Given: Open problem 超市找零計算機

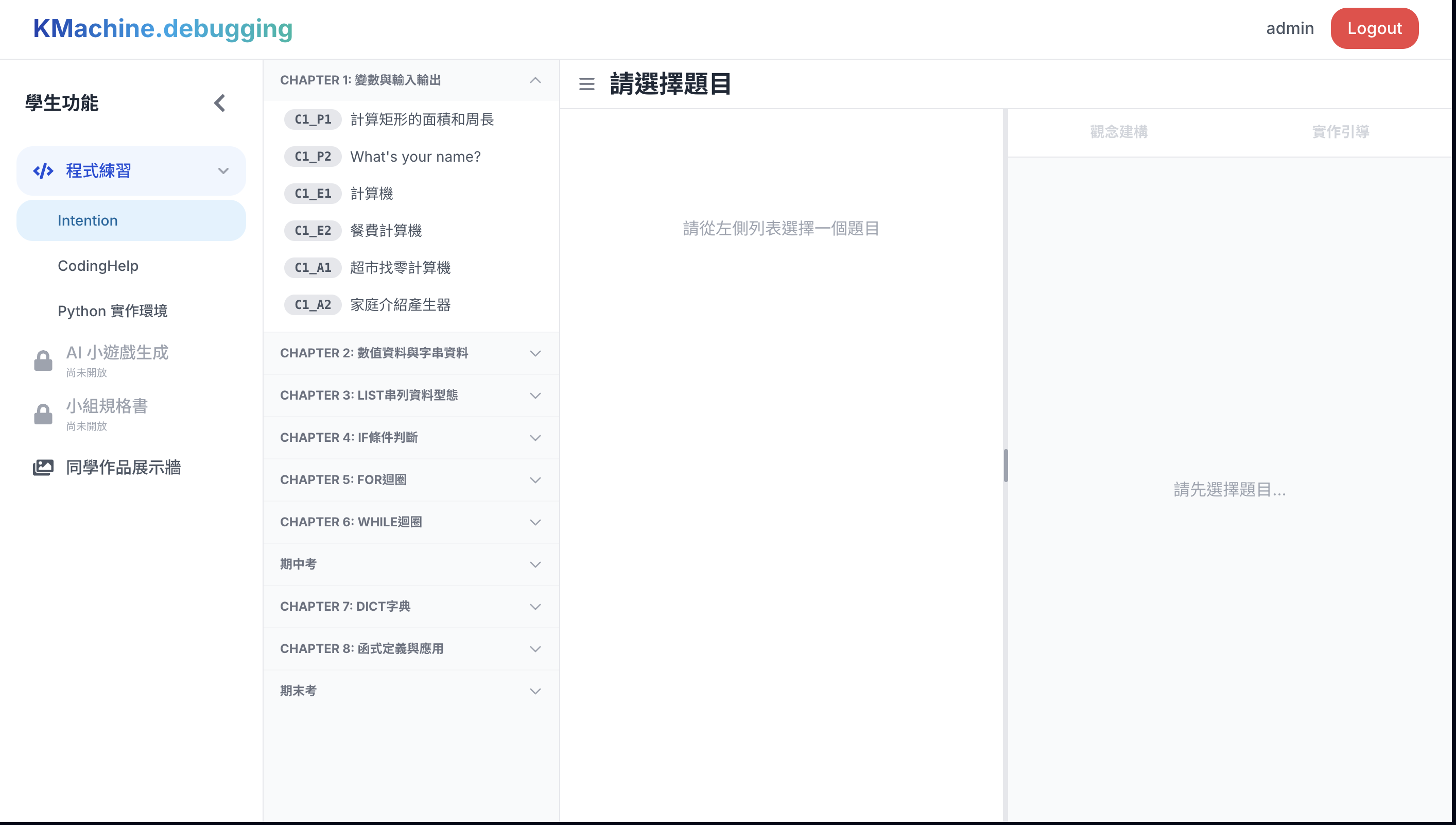Looking at the screenshot, I should 401,267.
